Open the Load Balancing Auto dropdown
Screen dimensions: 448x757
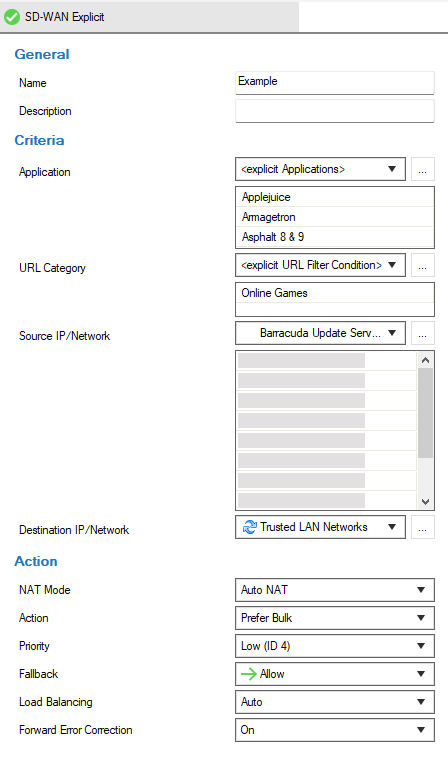click(x=335, y=702)
